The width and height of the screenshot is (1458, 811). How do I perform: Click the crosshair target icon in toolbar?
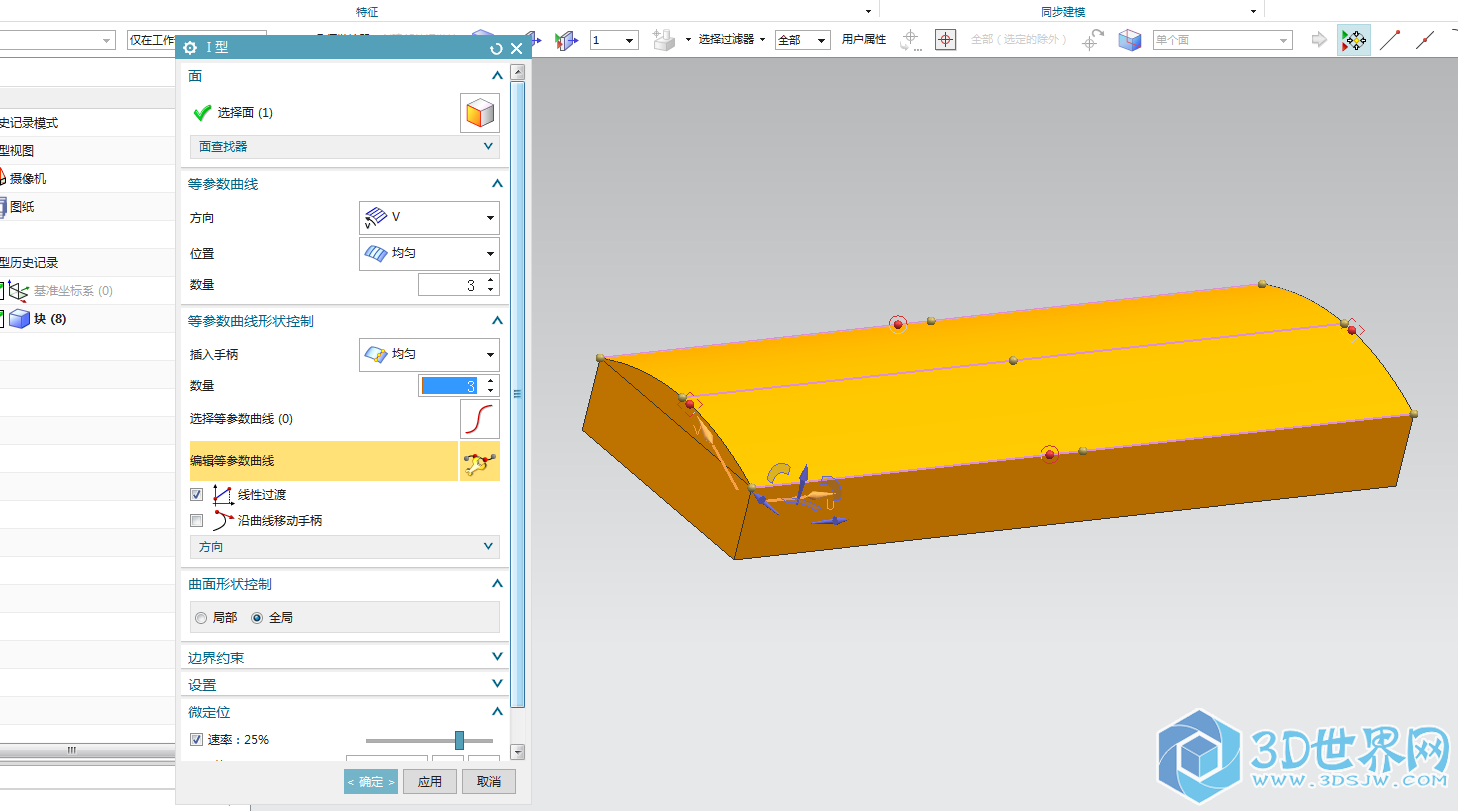945,40
